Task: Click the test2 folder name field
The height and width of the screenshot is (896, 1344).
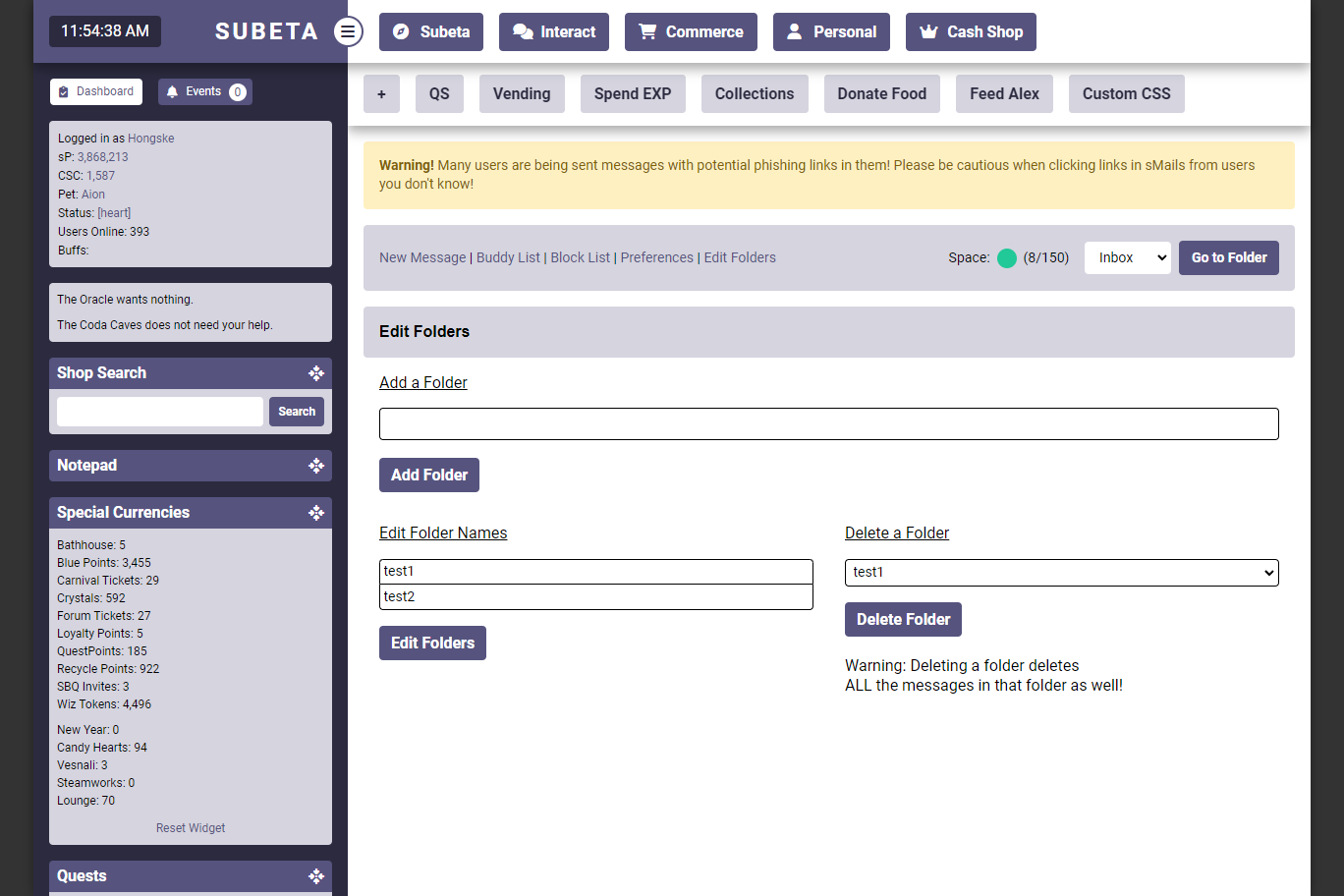Action: point(595,597)
